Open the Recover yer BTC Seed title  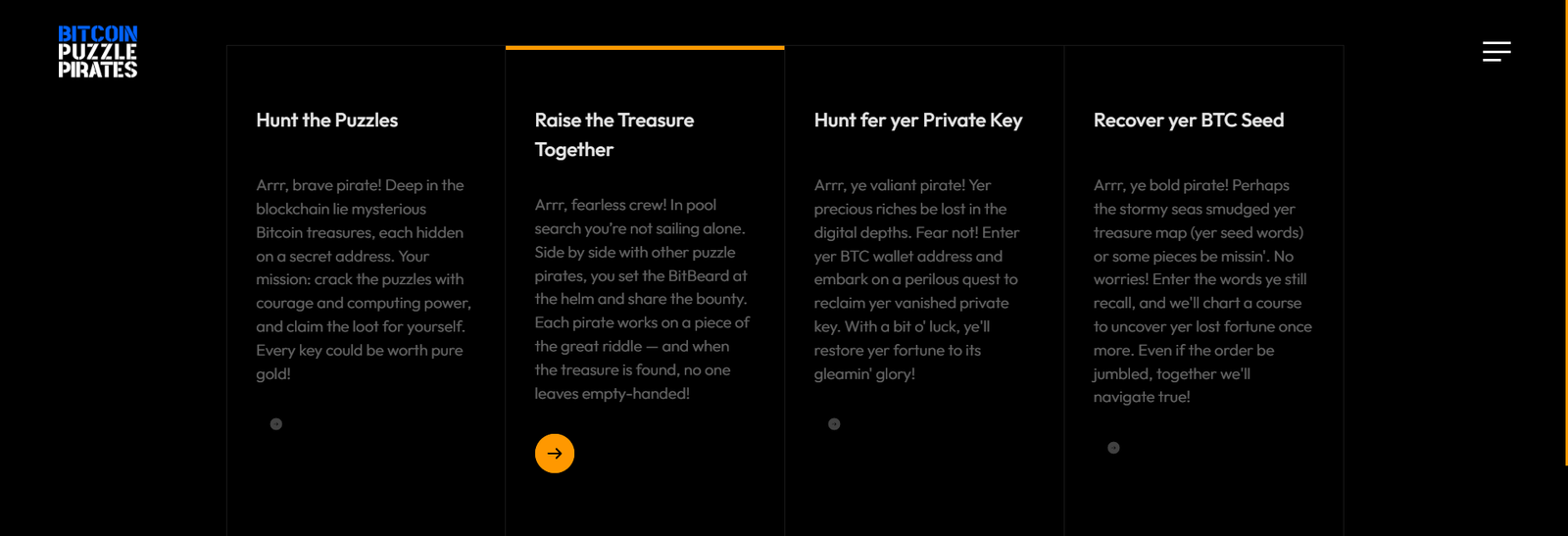tap(1188, 121)
